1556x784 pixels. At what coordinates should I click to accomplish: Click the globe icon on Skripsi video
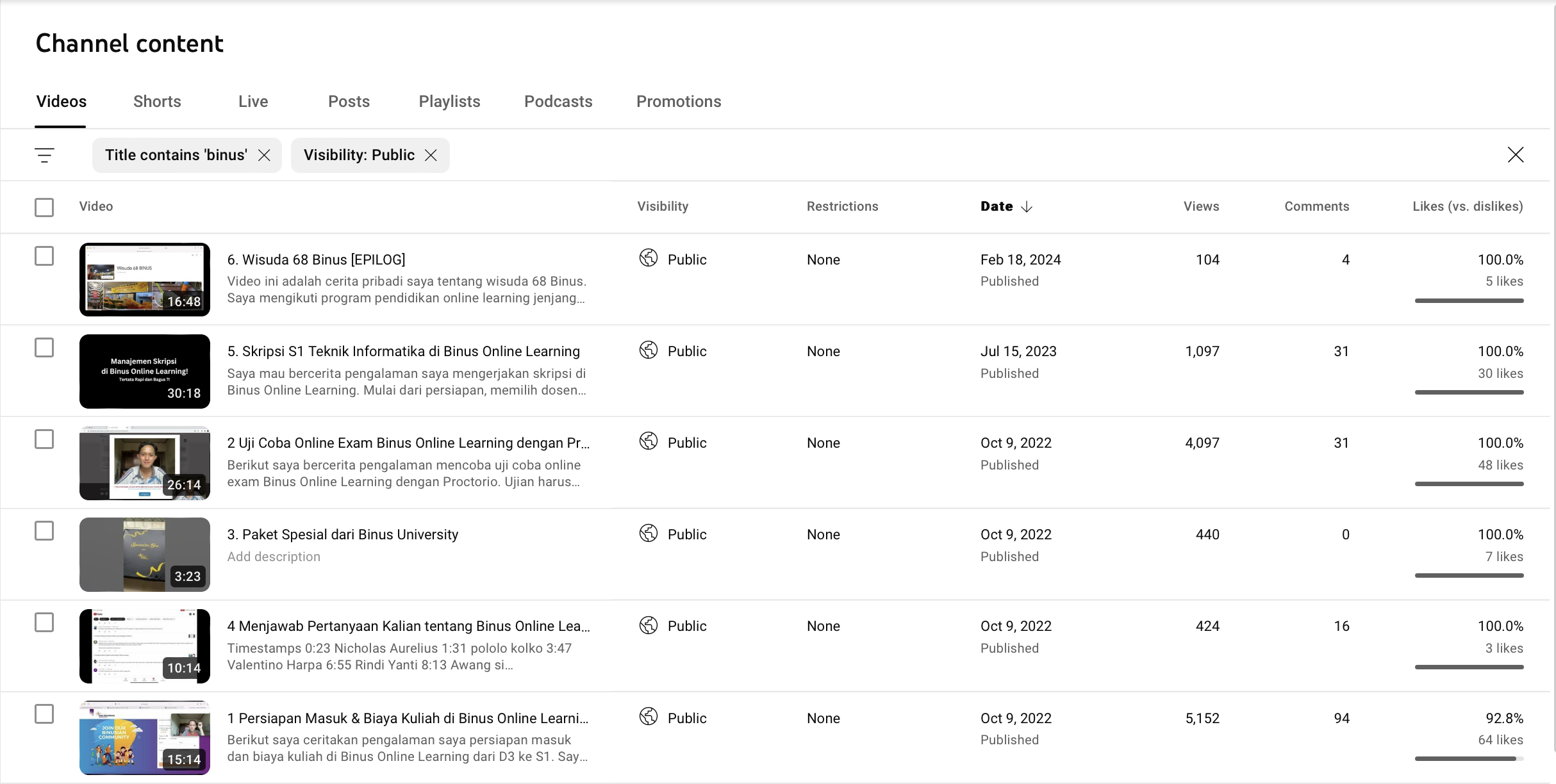[x=649, y=350]
